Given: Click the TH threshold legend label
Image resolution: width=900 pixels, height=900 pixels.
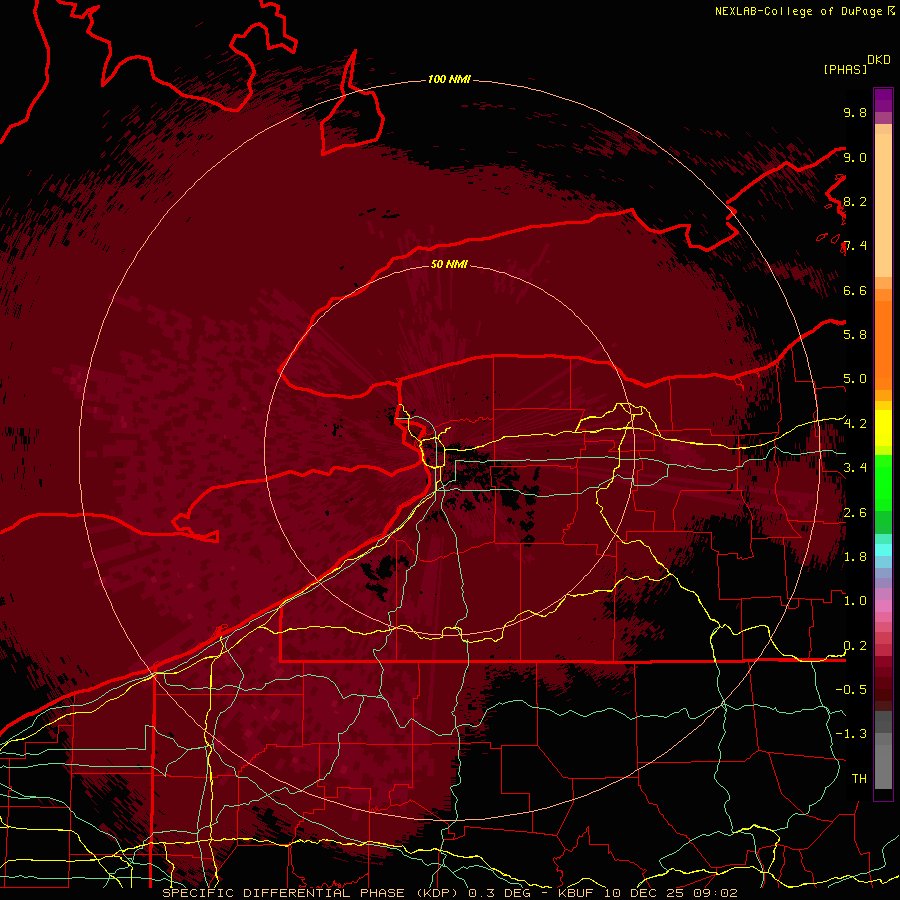Looking at the screenshot, I should click(859, 779).
